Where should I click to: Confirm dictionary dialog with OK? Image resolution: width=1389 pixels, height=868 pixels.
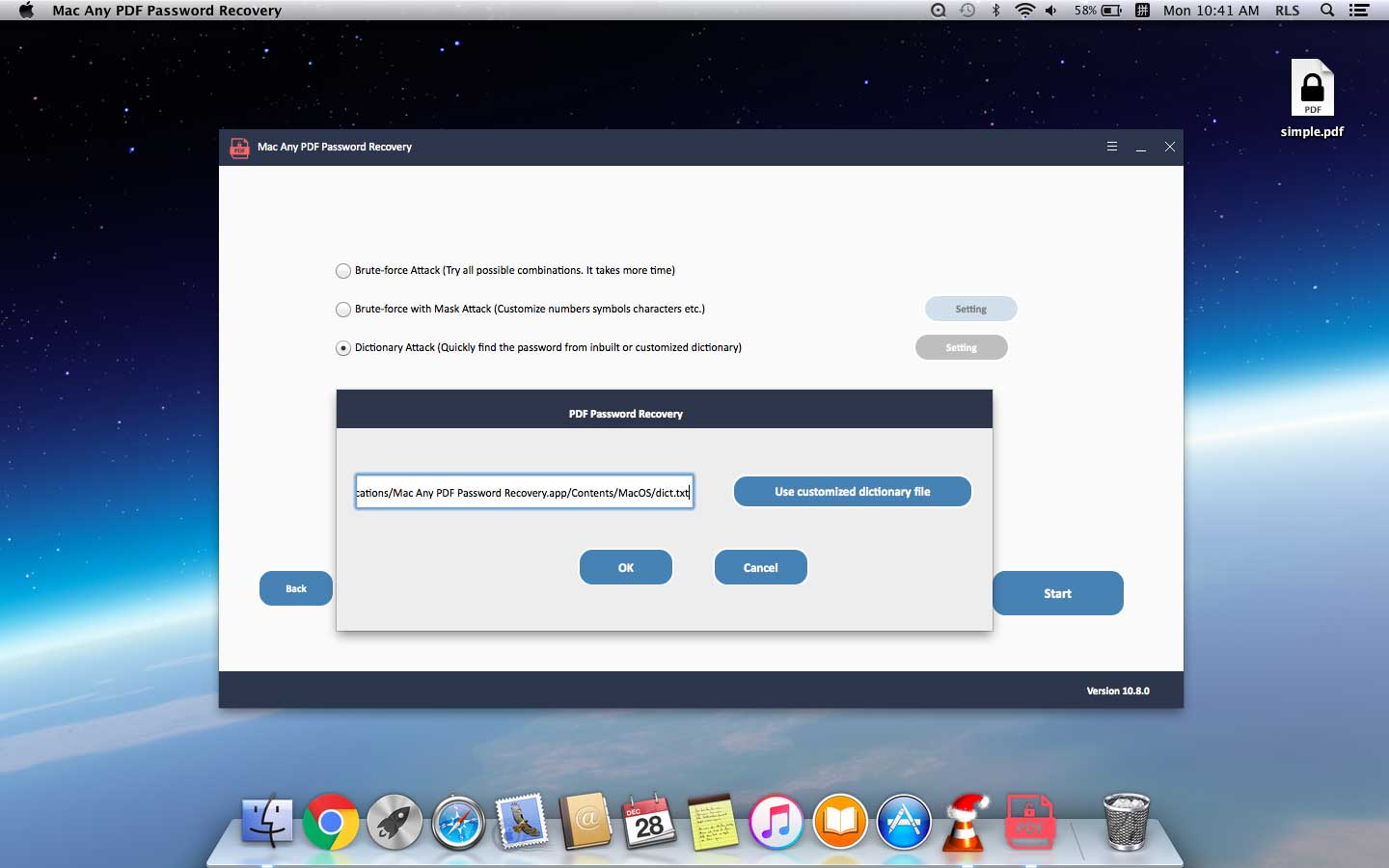(625, 567)
